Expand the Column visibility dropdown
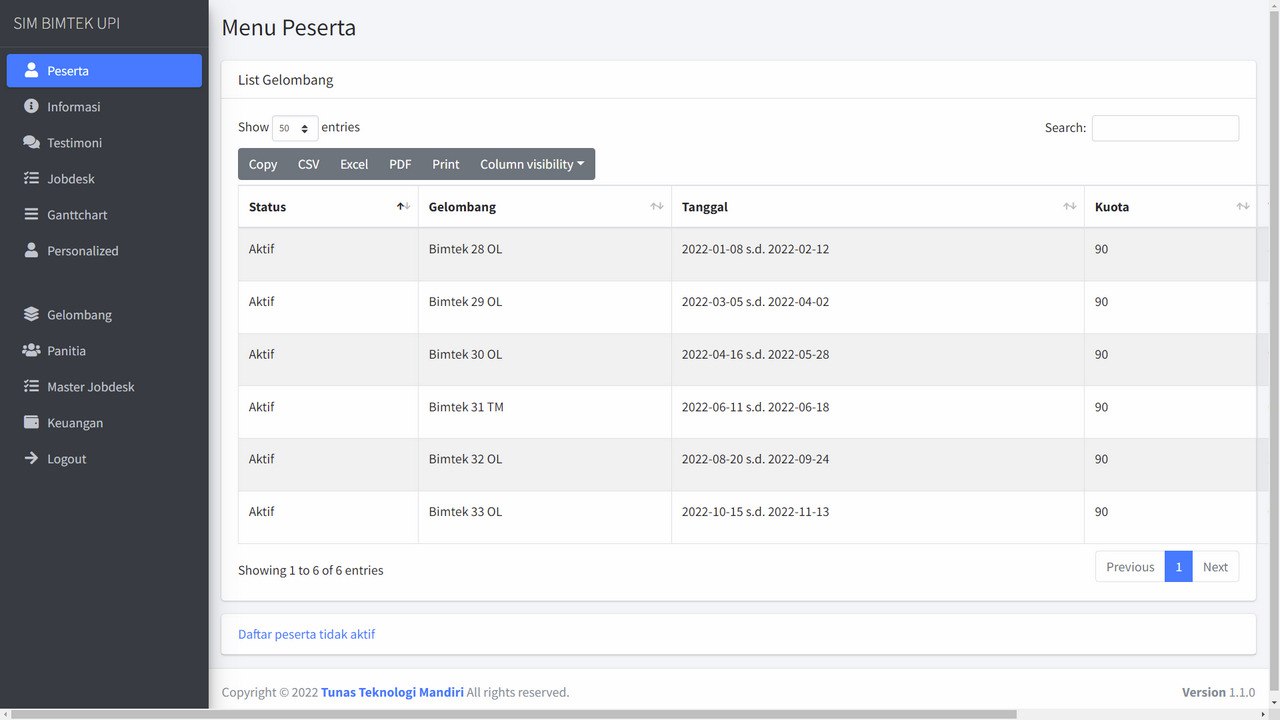Screen dimensions: 1280x720 tap(531, 164)
